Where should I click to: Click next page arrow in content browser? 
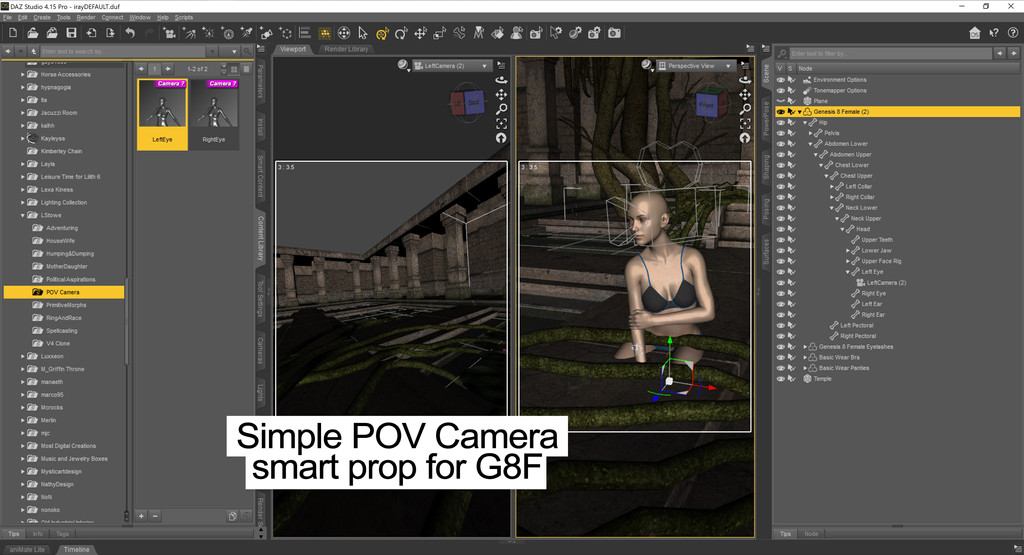point(168,69)
